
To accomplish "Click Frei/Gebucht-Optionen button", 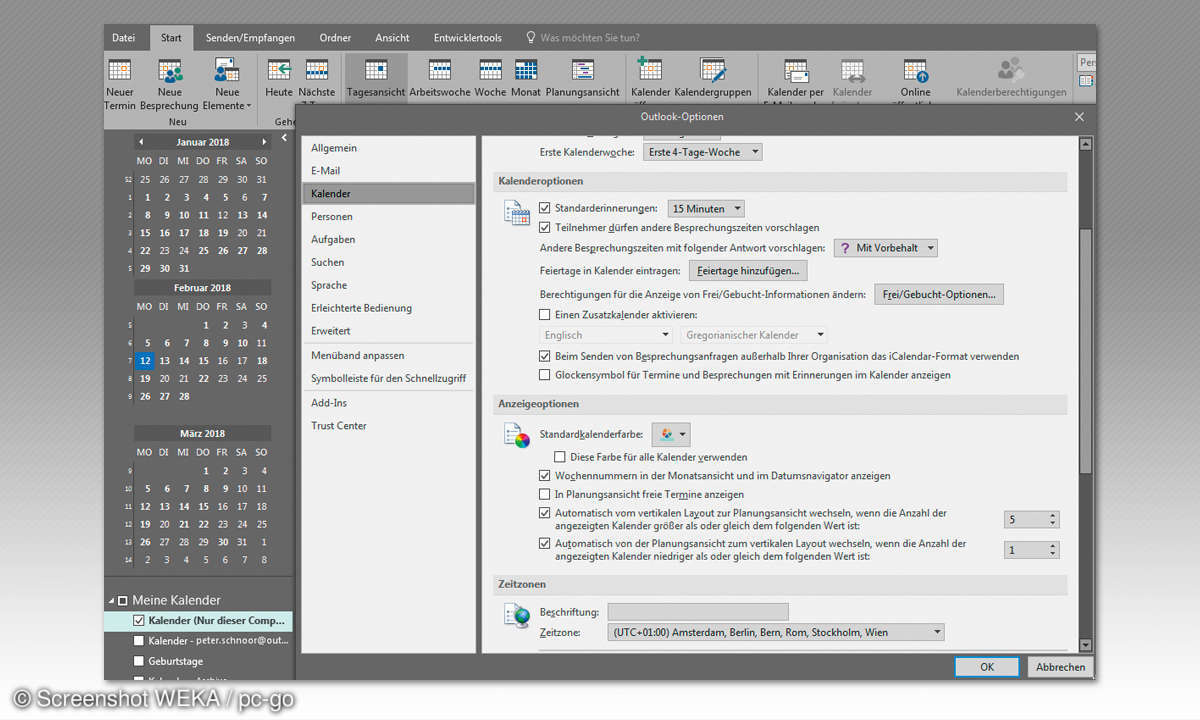I will point(939,294).
